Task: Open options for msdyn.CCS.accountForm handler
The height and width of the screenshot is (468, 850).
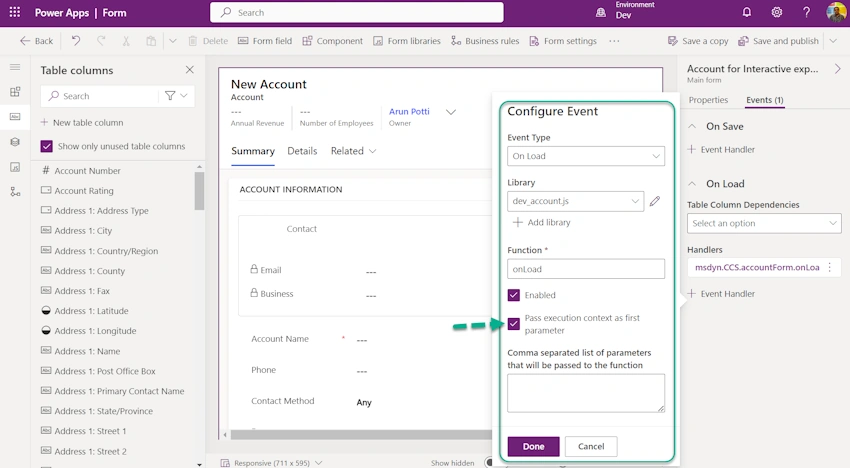Action: tap(829, 267)
